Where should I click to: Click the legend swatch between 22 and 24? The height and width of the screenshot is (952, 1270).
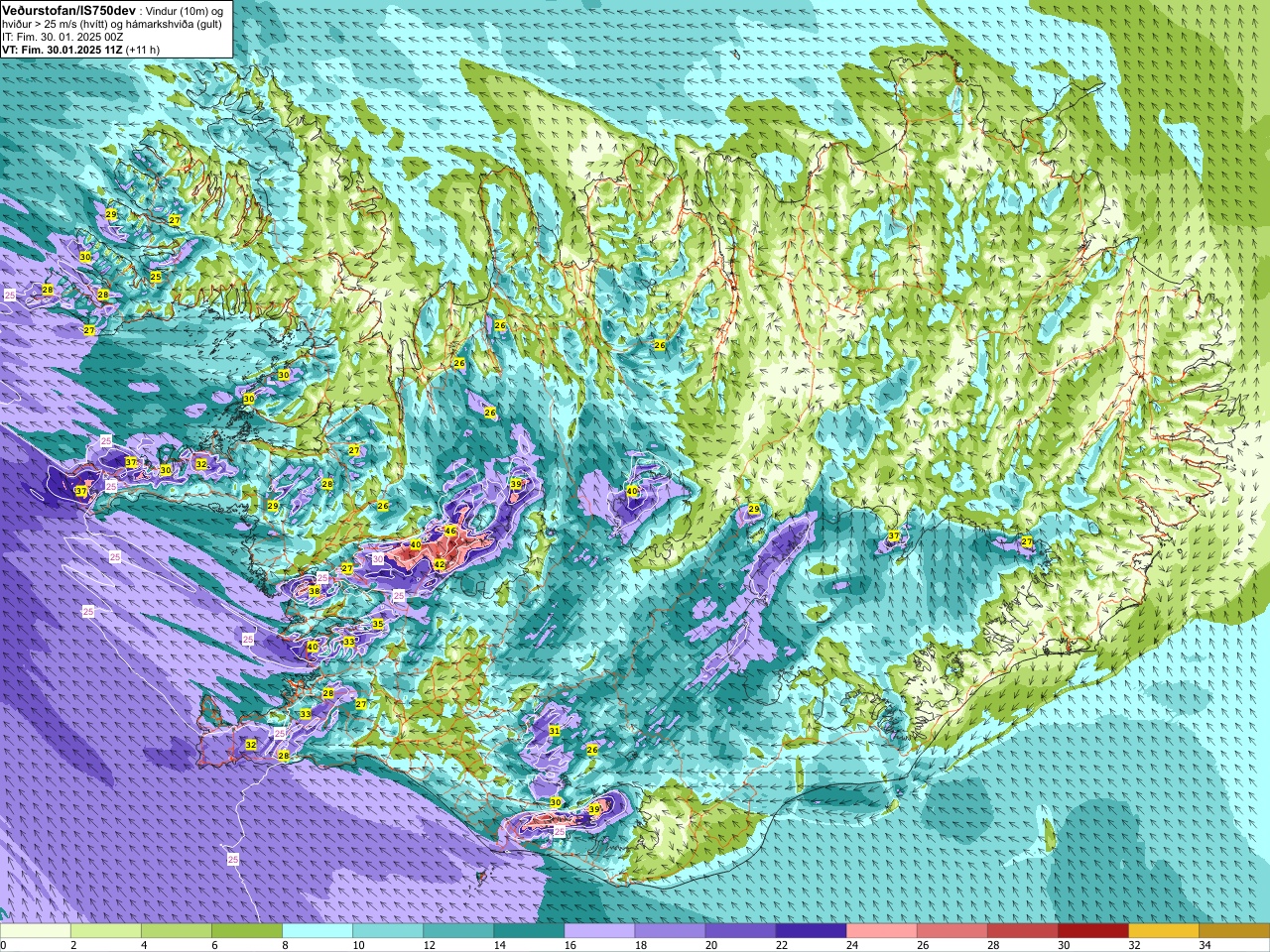pyautogui.click(x=811, y=931)
